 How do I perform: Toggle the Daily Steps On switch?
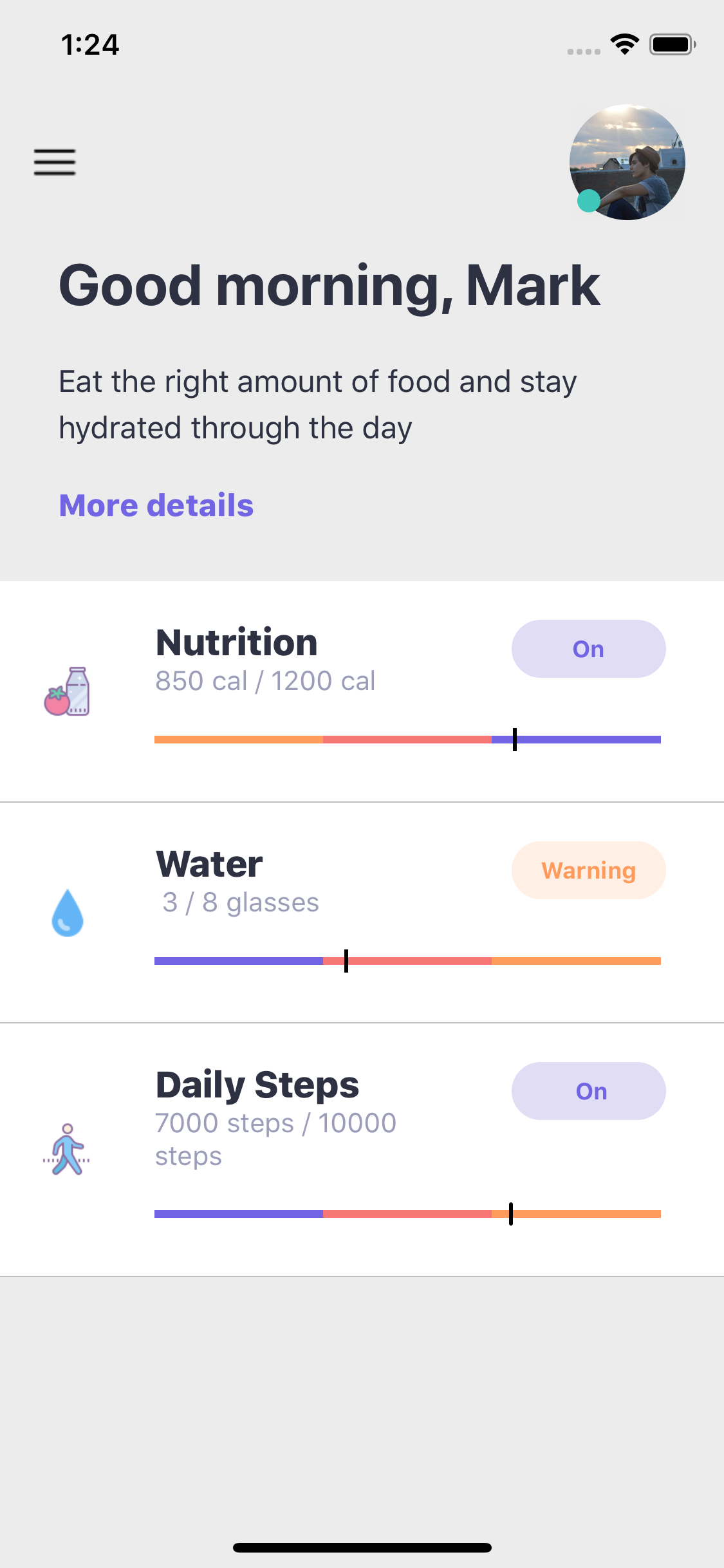588,1091
